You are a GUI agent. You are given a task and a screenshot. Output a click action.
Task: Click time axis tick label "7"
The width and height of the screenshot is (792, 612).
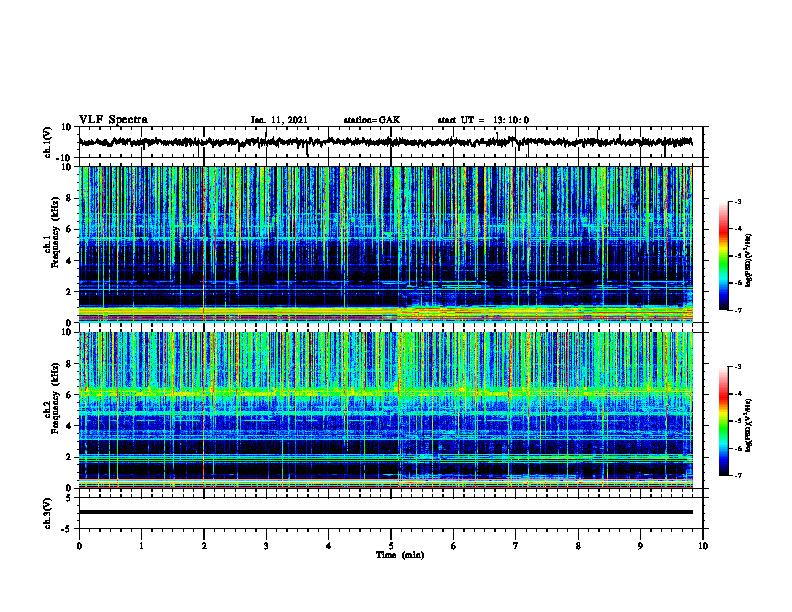516,546
